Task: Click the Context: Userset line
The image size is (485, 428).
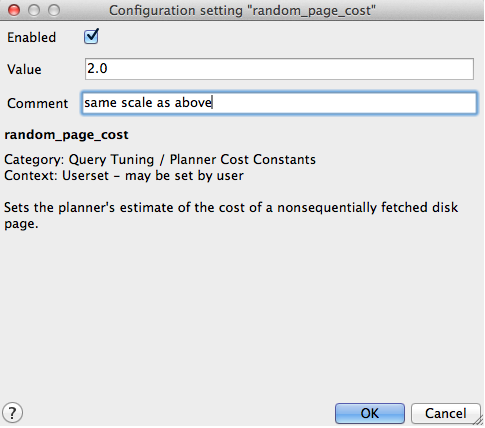Action: click(x=124, y=176)
